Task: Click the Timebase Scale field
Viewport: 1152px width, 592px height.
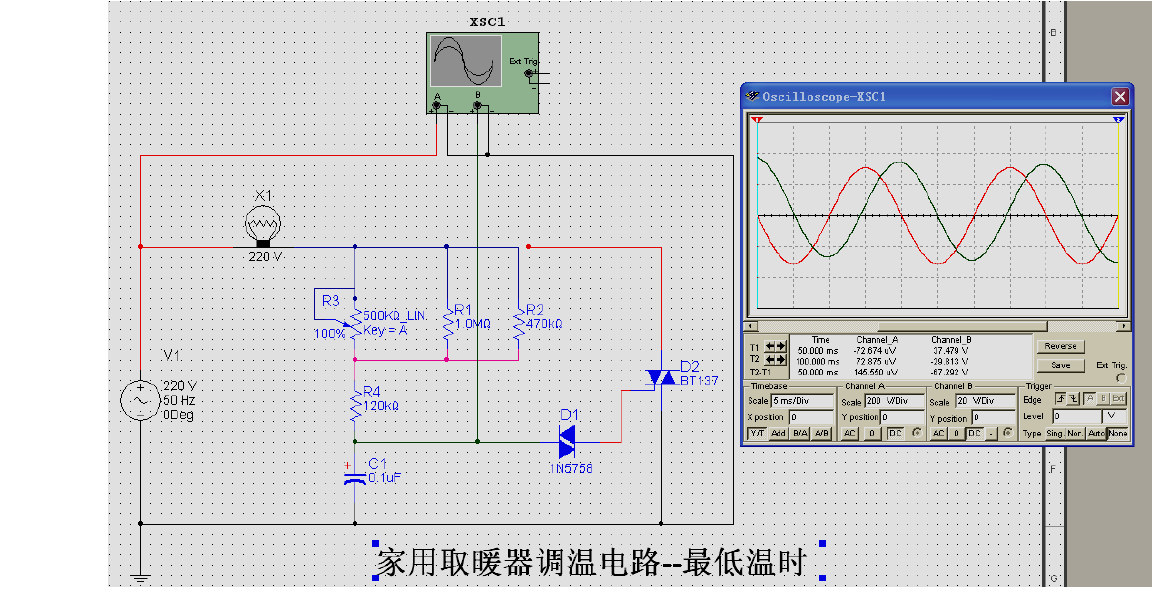Action: click(802, 401)
